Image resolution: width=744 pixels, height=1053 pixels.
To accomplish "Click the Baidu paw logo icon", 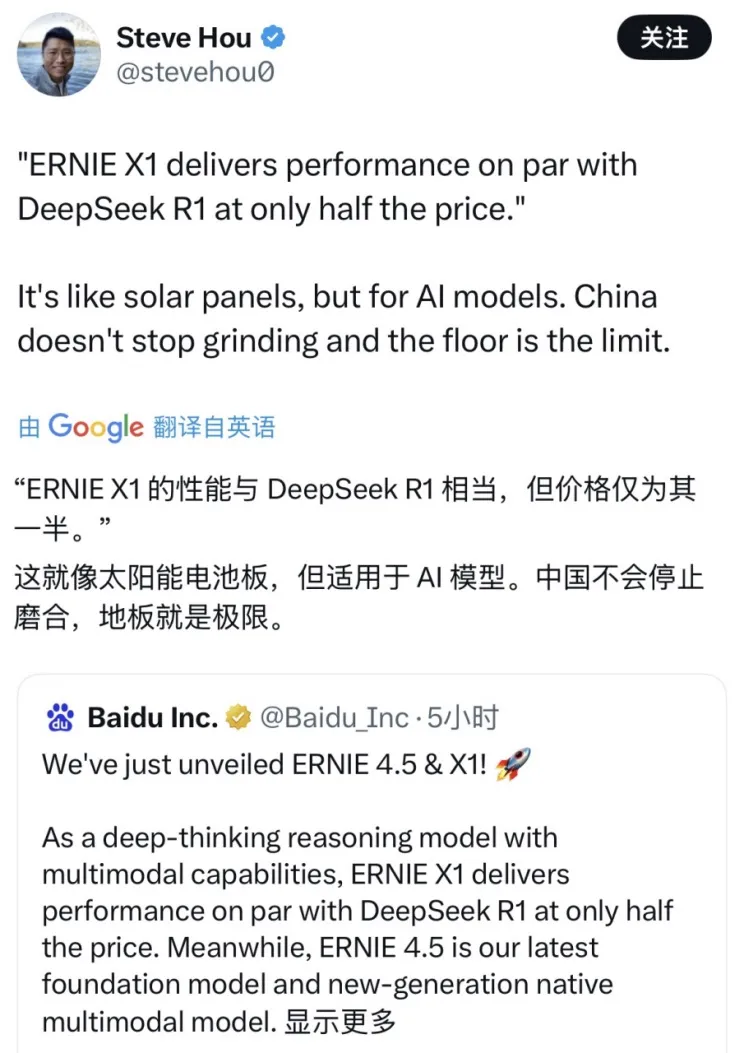I will click(x=60, y=717).
